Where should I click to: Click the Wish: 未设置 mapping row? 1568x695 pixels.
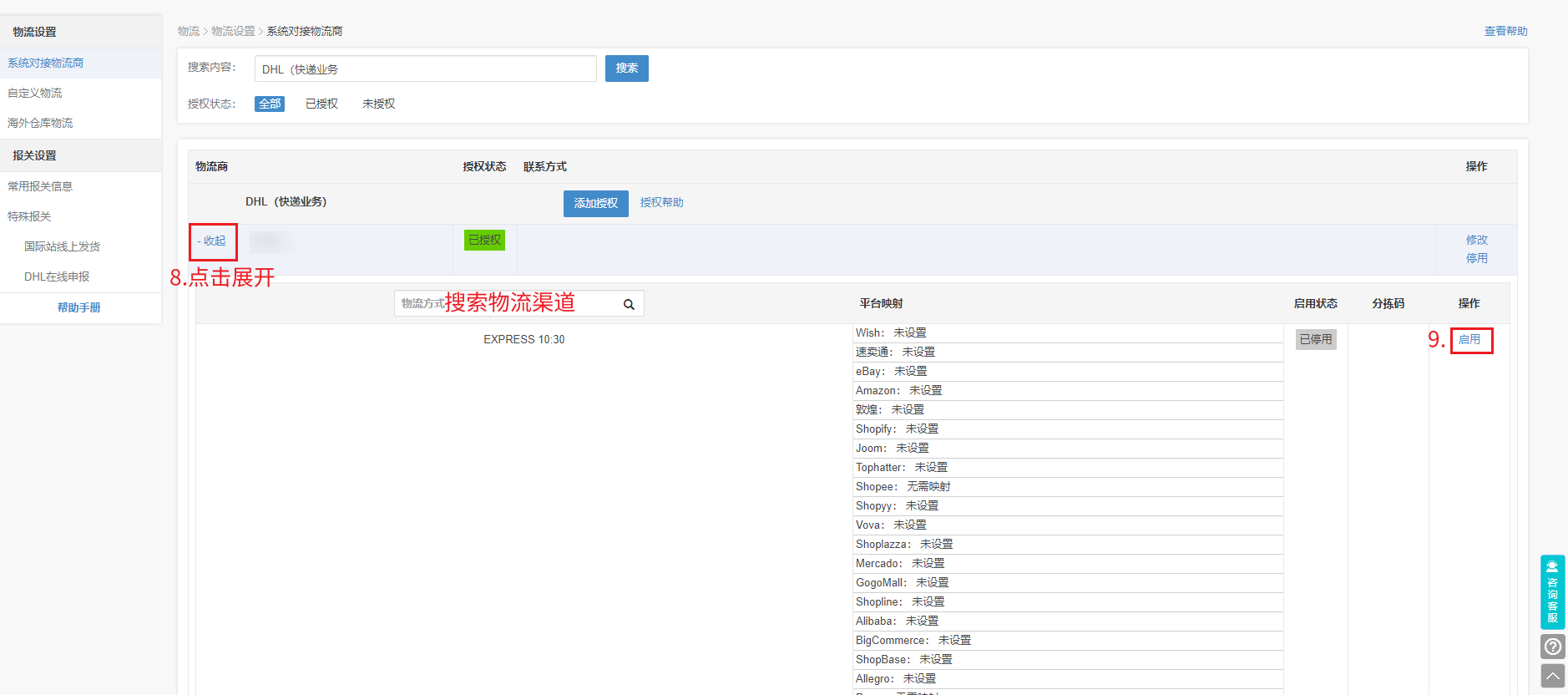pos(1068,333)
